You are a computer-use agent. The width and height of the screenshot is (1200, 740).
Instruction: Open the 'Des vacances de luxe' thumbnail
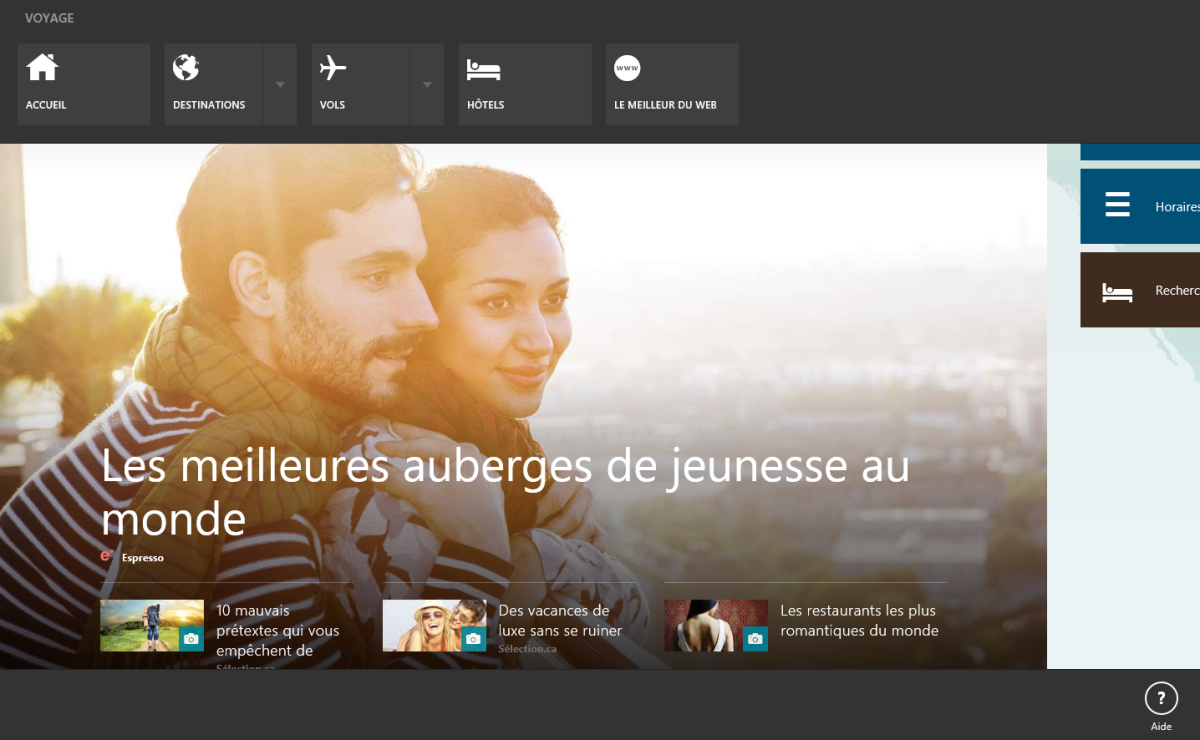(434, 626)
